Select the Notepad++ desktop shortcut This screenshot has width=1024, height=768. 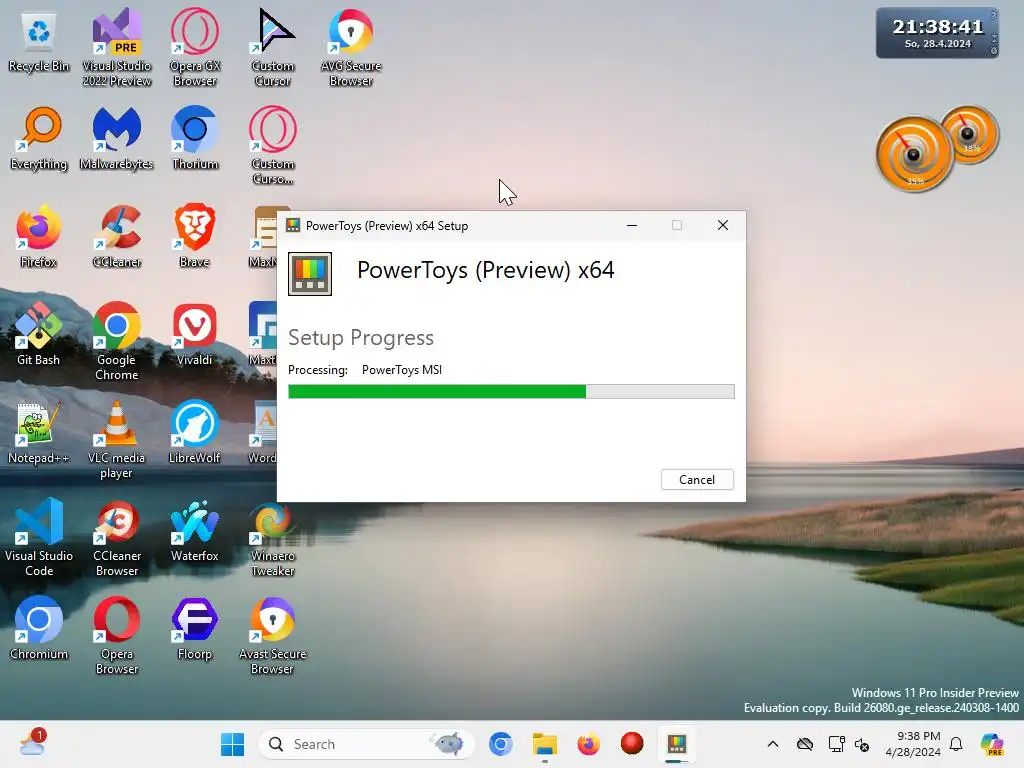39,433
